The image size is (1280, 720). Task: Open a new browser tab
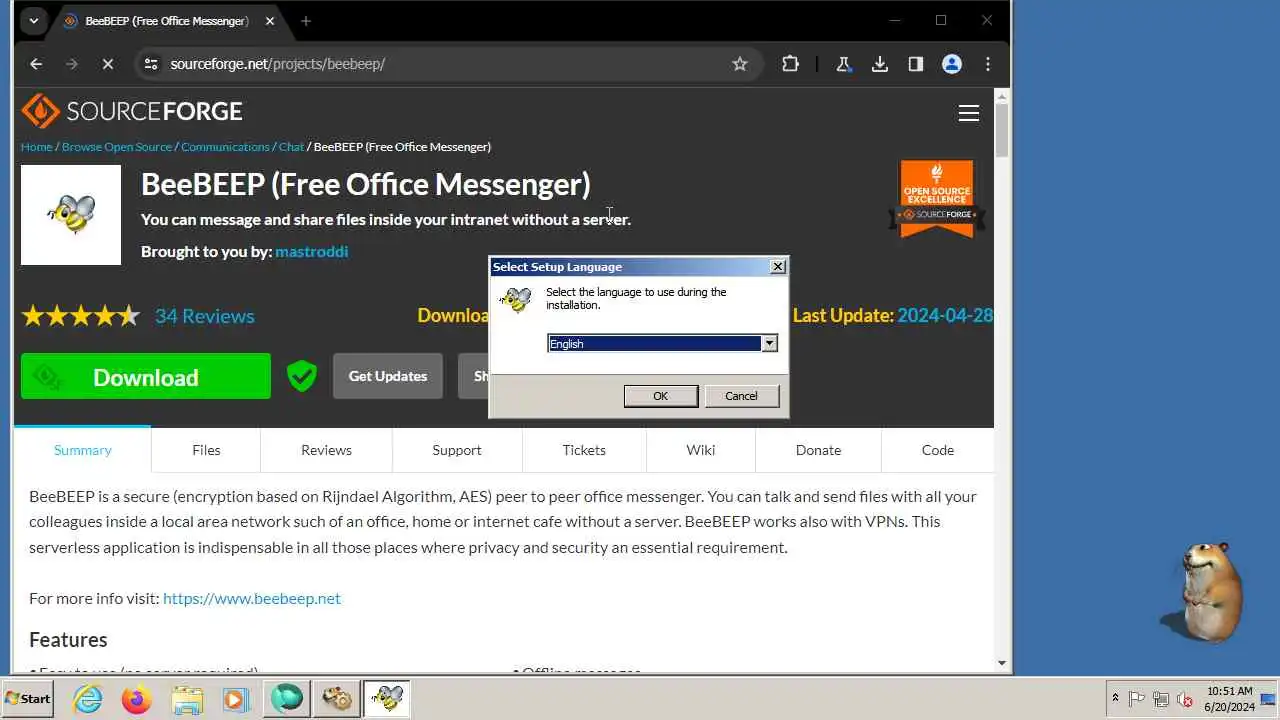[x=306, y=21]
